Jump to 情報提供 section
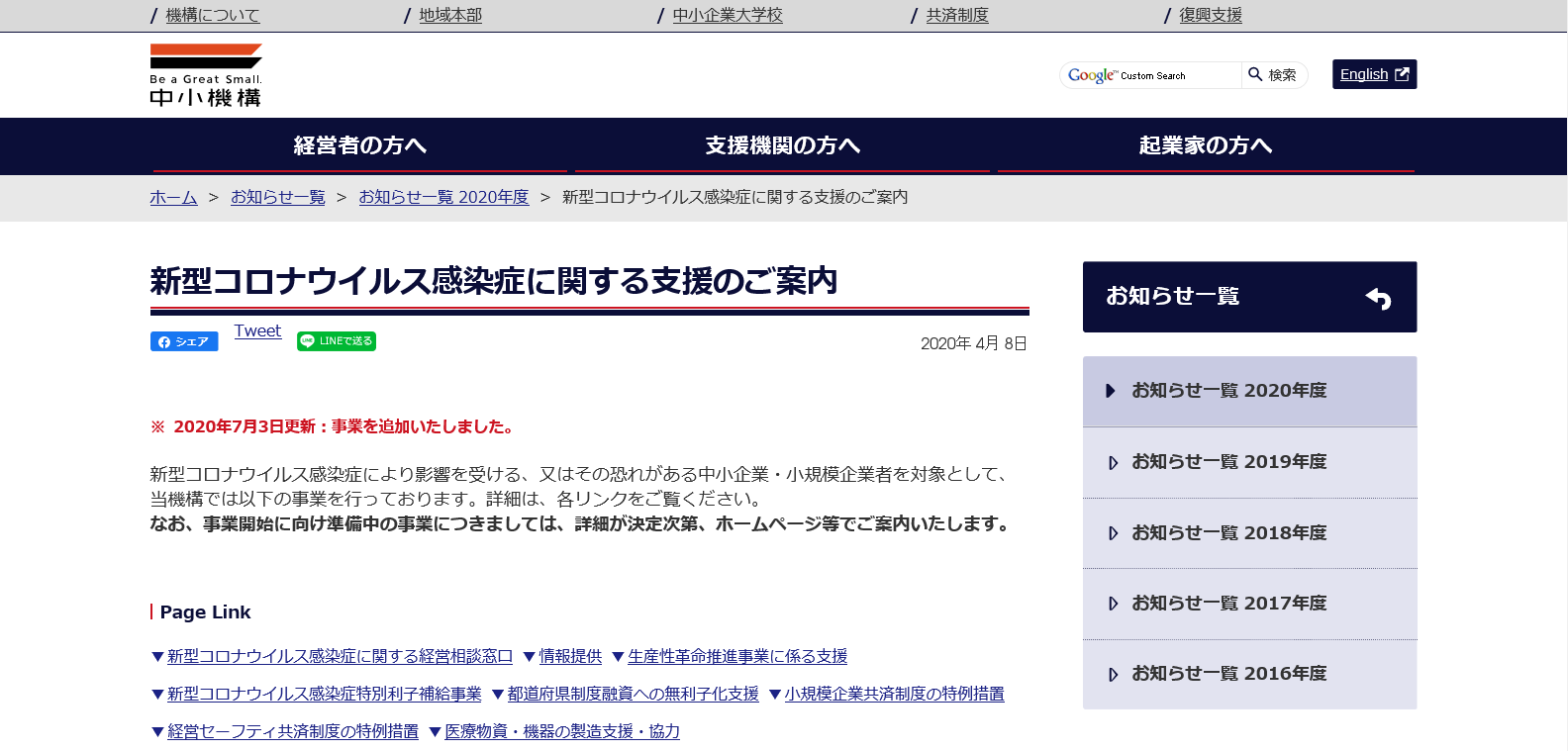Screen dimensions: 1568x751 point(570,656)
